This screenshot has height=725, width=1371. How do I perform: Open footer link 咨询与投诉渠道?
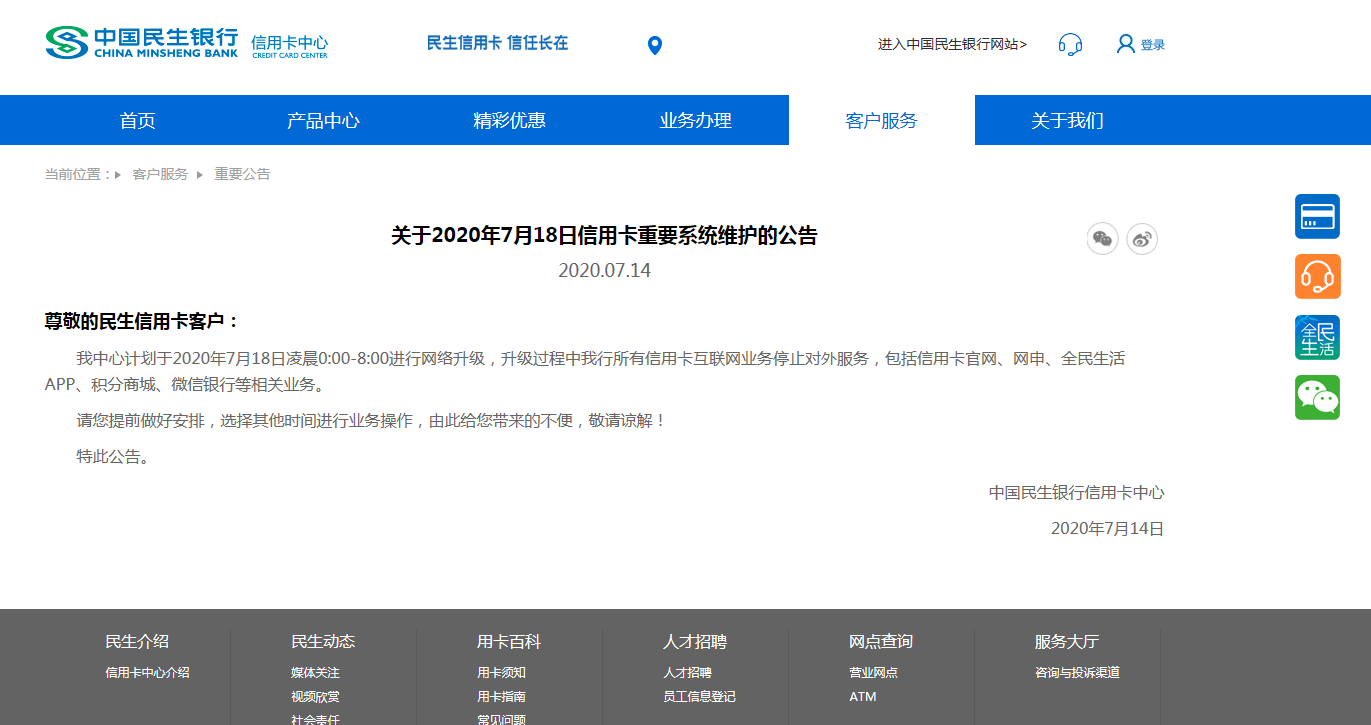(x=1077, y=673)
